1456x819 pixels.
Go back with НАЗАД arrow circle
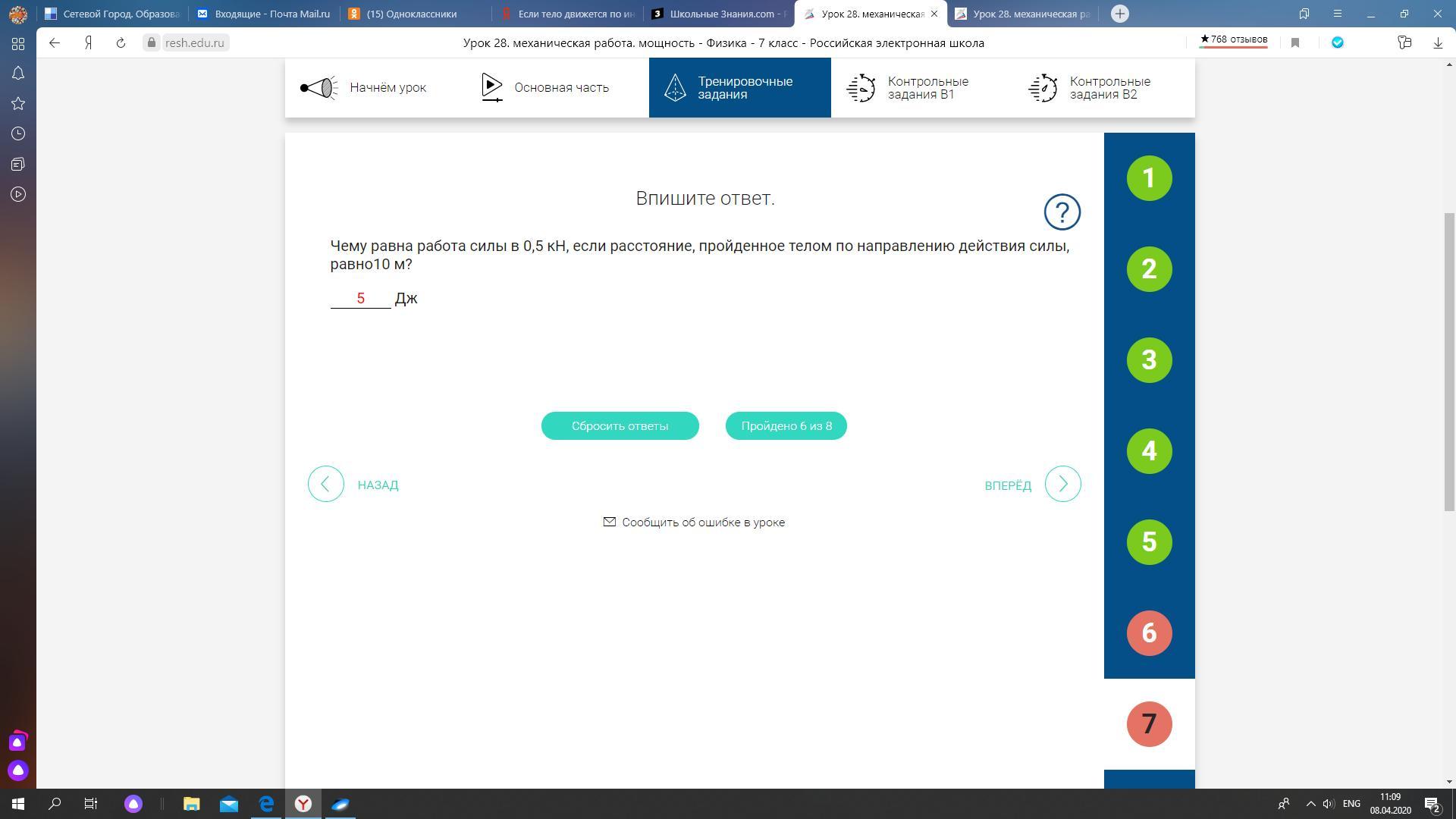(x=326, y=484)
